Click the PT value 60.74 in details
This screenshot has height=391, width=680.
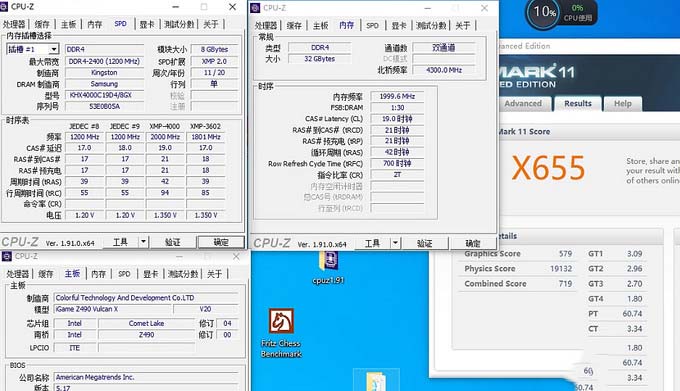pos(632,314)
